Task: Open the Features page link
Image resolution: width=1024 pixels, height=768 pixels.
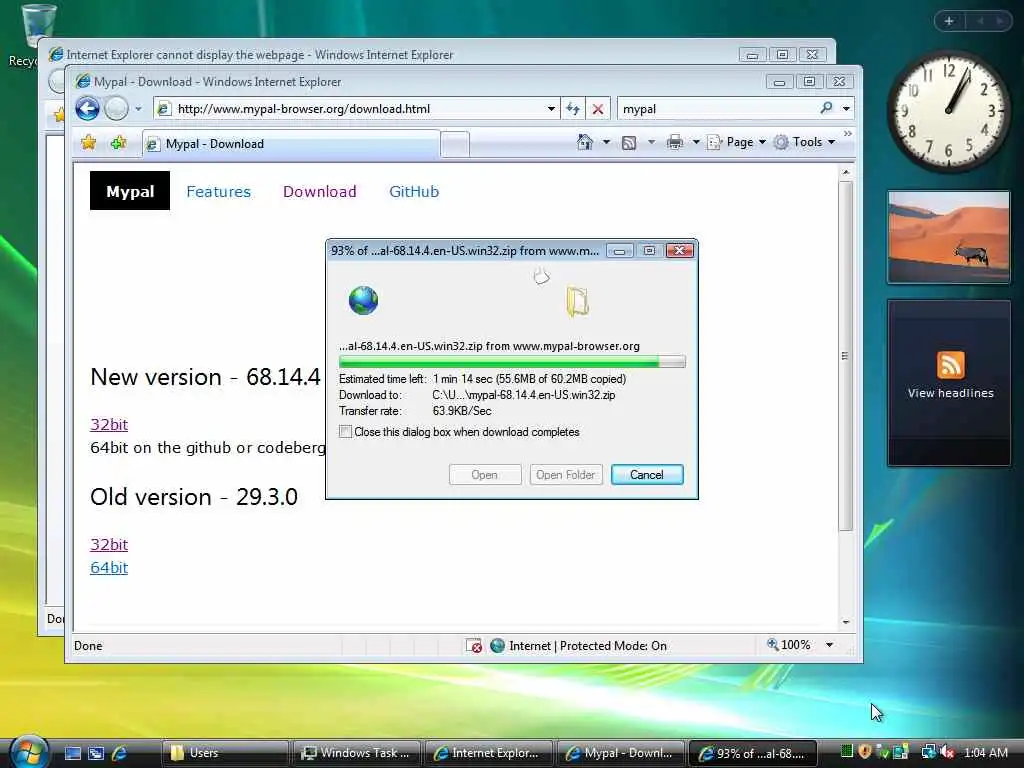Action: [218, 191]
